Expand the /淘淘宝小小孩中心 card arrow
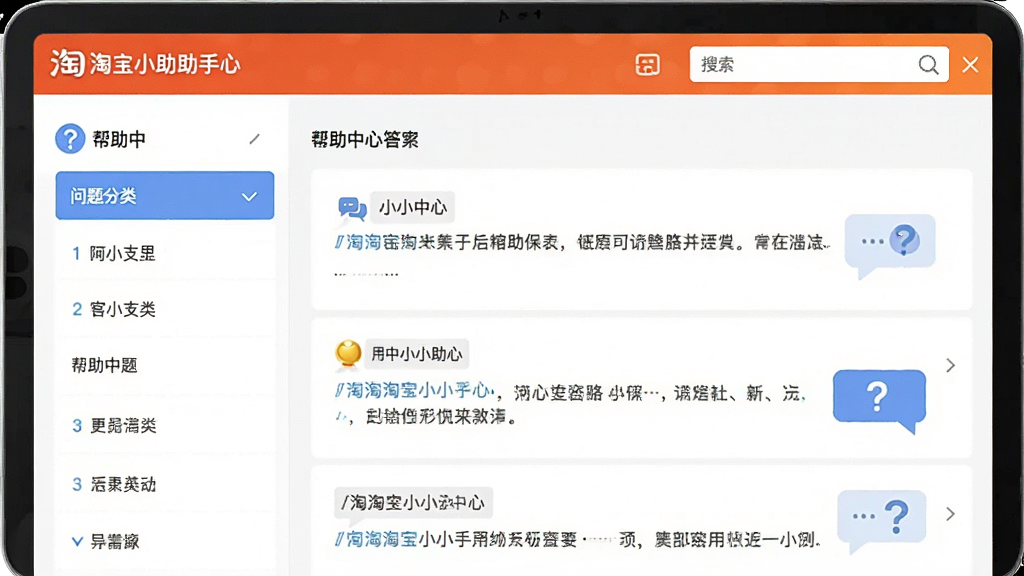This screenshot has width=1024, height=576. click(951, 514)
